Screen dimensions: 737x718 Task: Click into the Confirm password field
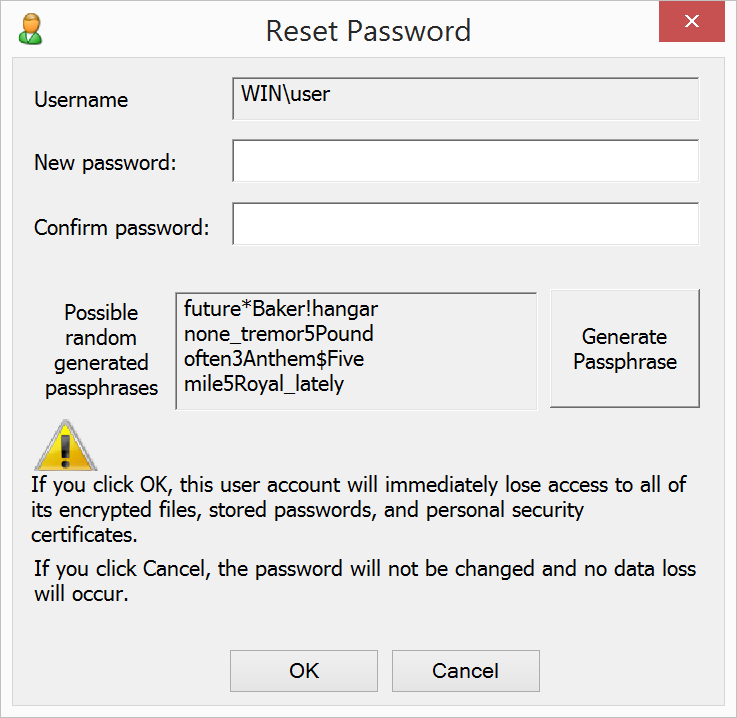(x=465, y=224)
